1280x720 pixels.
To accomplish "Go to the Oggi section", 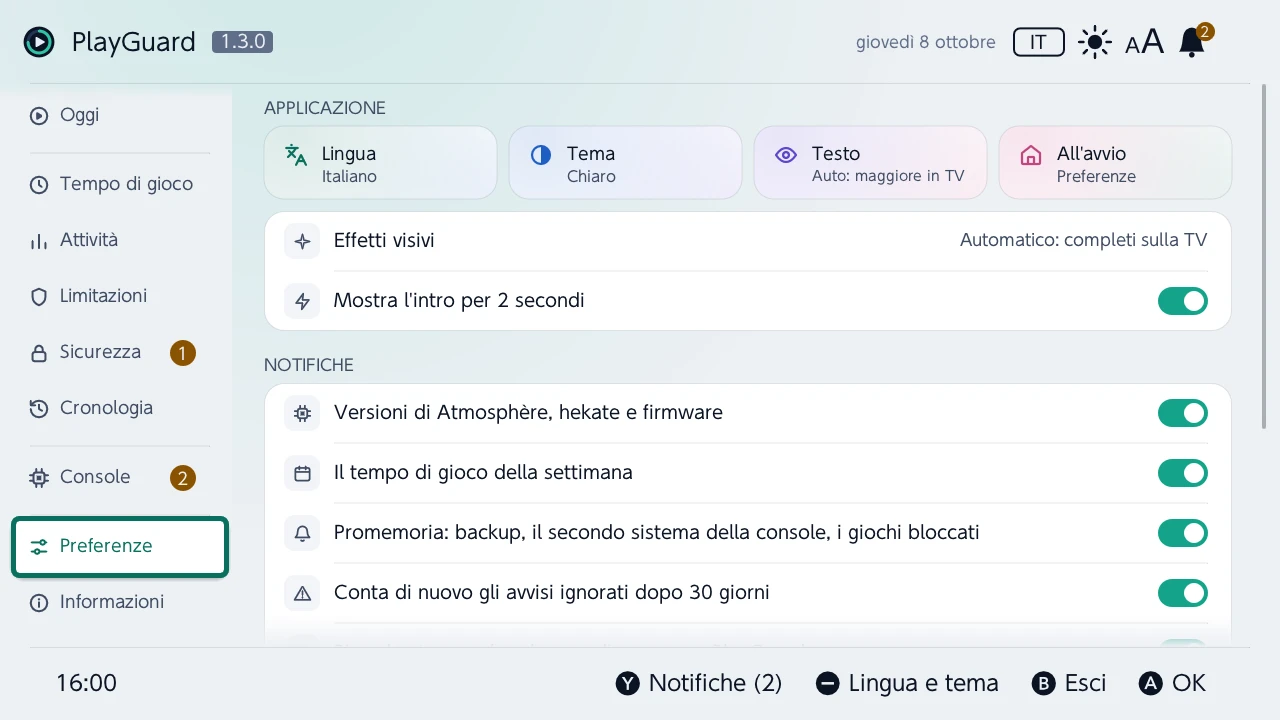I will (x=120, y=115).
